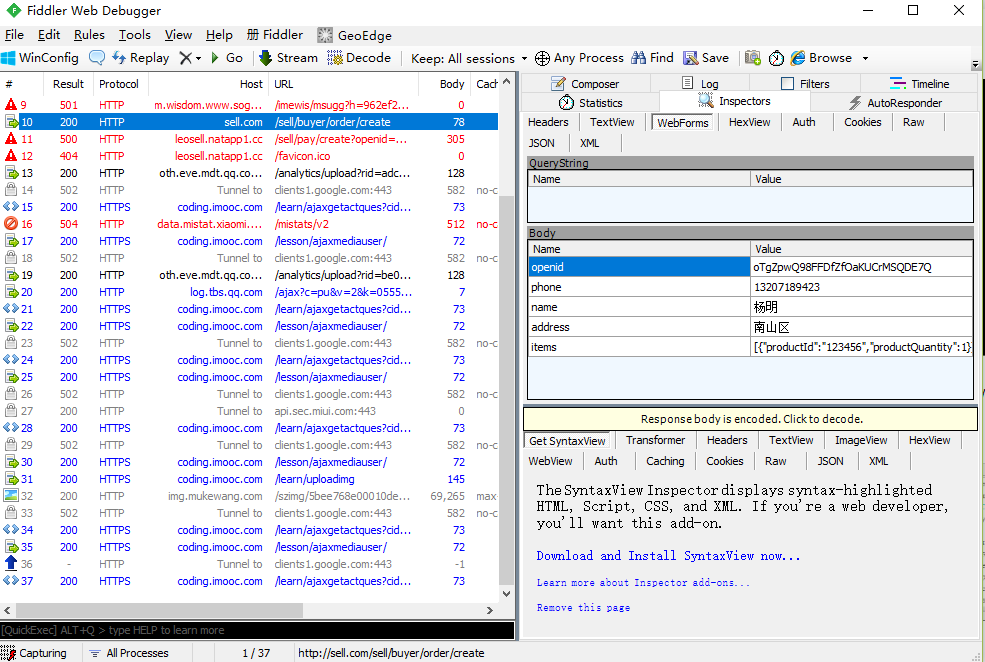Click the WinConfig toolbar button
The width and height of the screenshot is (985, 662).
point(40,58)
